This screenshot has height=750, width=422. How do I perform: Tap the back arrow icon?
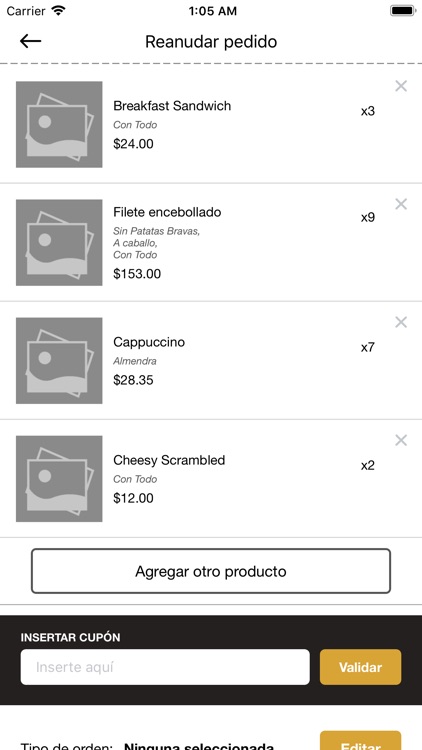(30, 42)
